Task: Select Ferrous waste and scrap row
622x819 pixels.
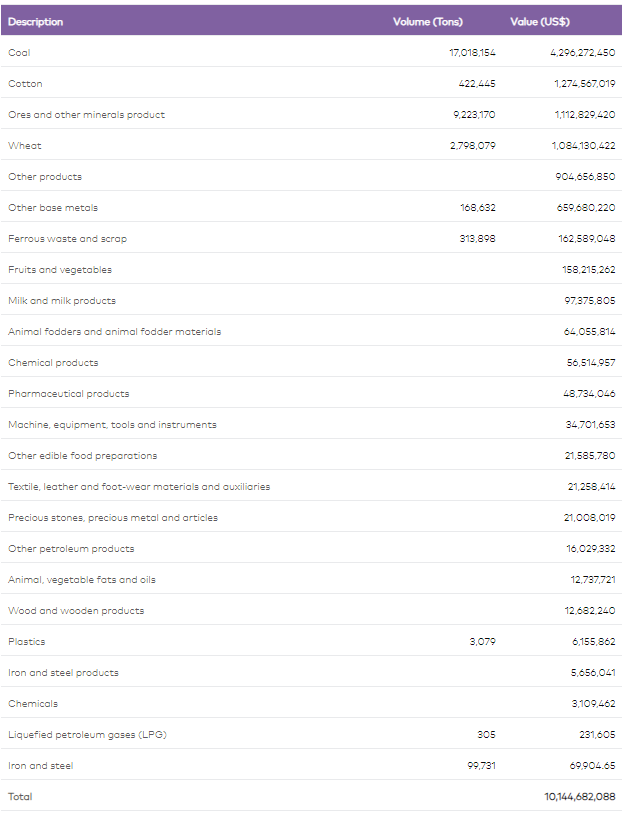Action: click(311, 239)
